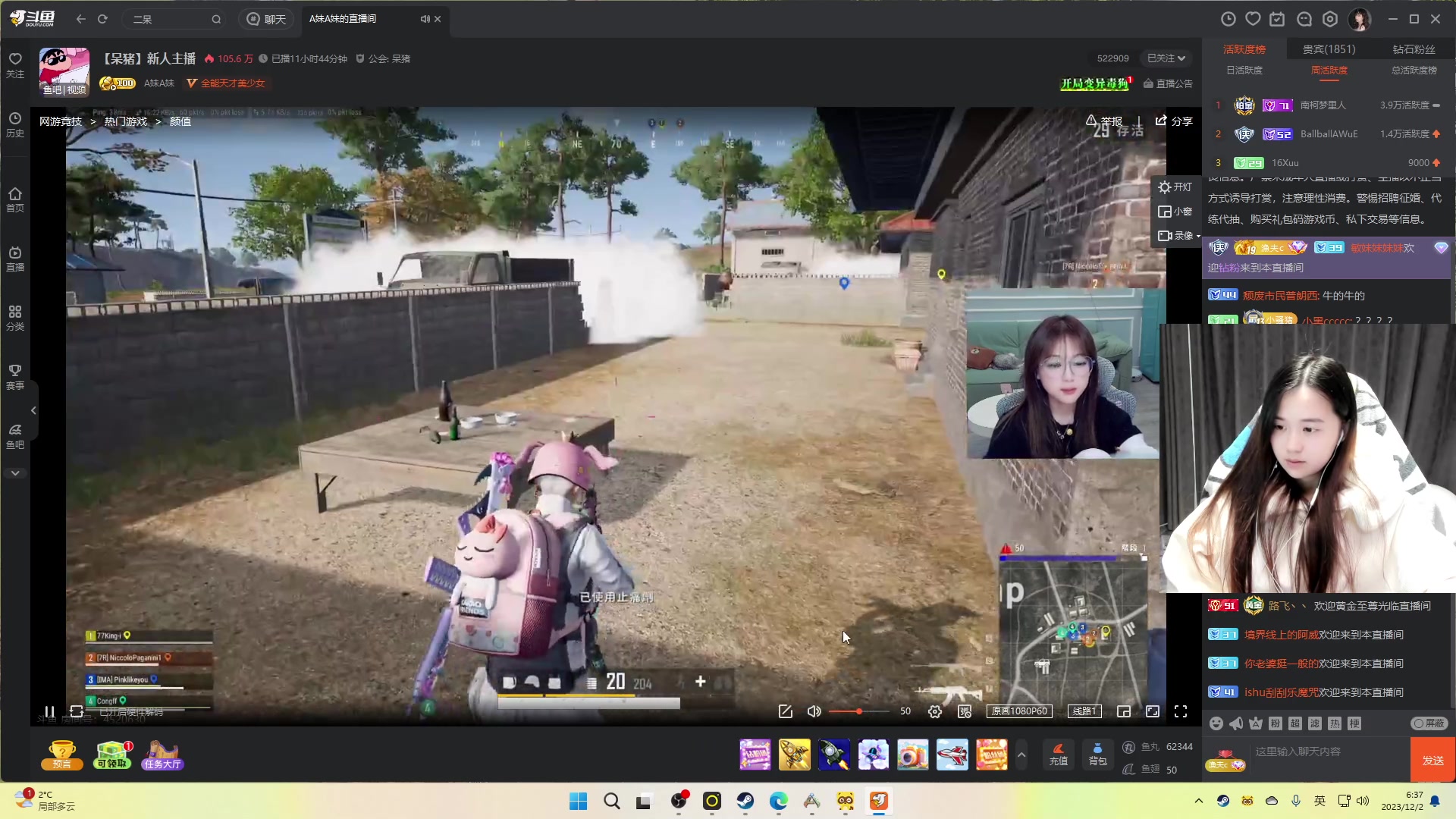Open the 线路1 line selector
This screenshot has width=1456, height=819.
pyautogui.click(x=1084, y=711)
